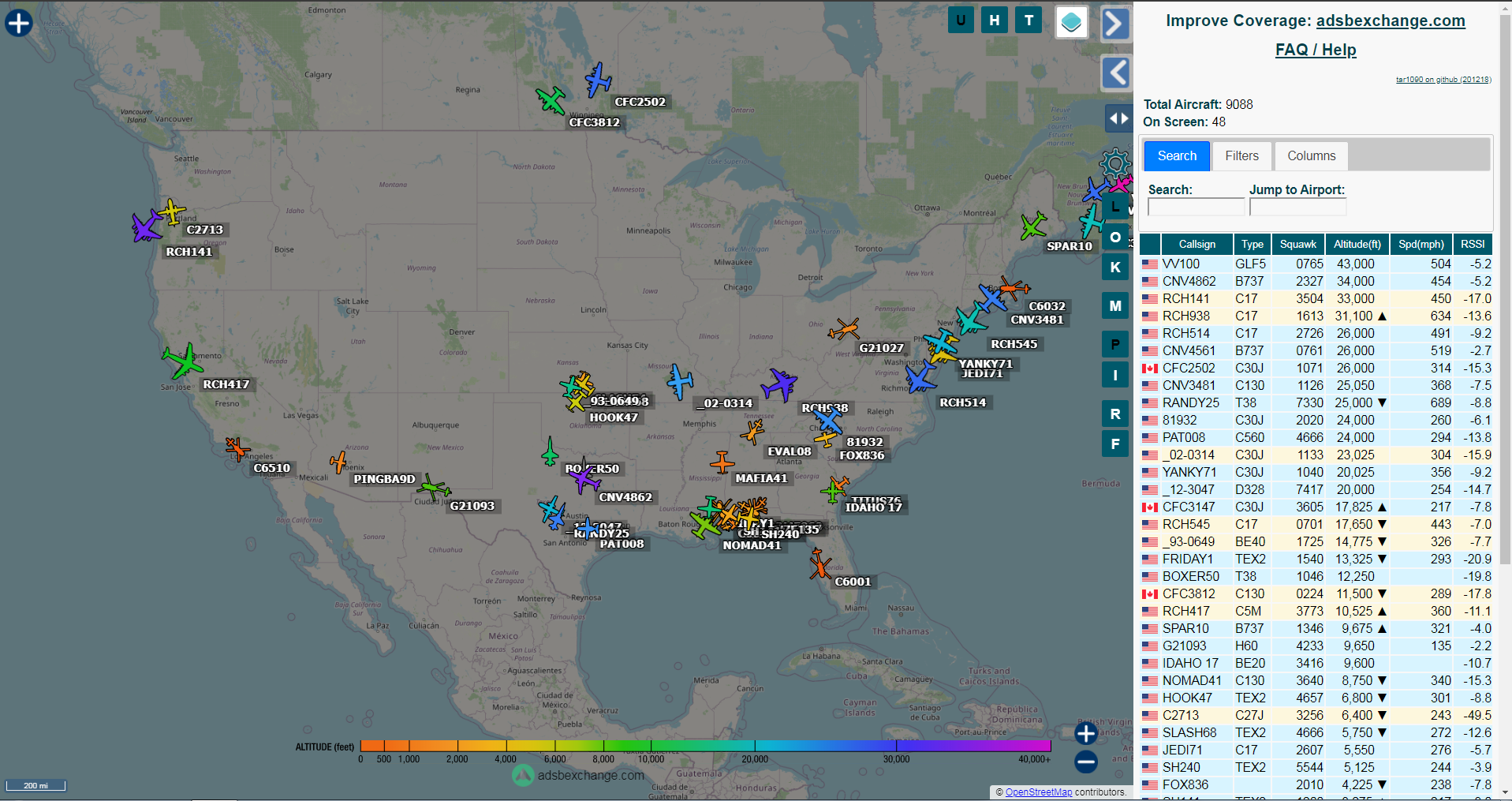Click the EVAL08 orange aircraft icon on map
Image resolution: width=1512 pixels, height=801 pixels.
tap(752, 432)
